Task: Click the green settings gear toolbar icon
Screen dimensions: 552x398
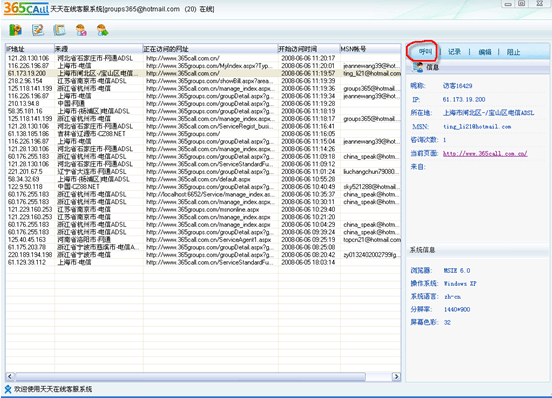Action: 15,30
